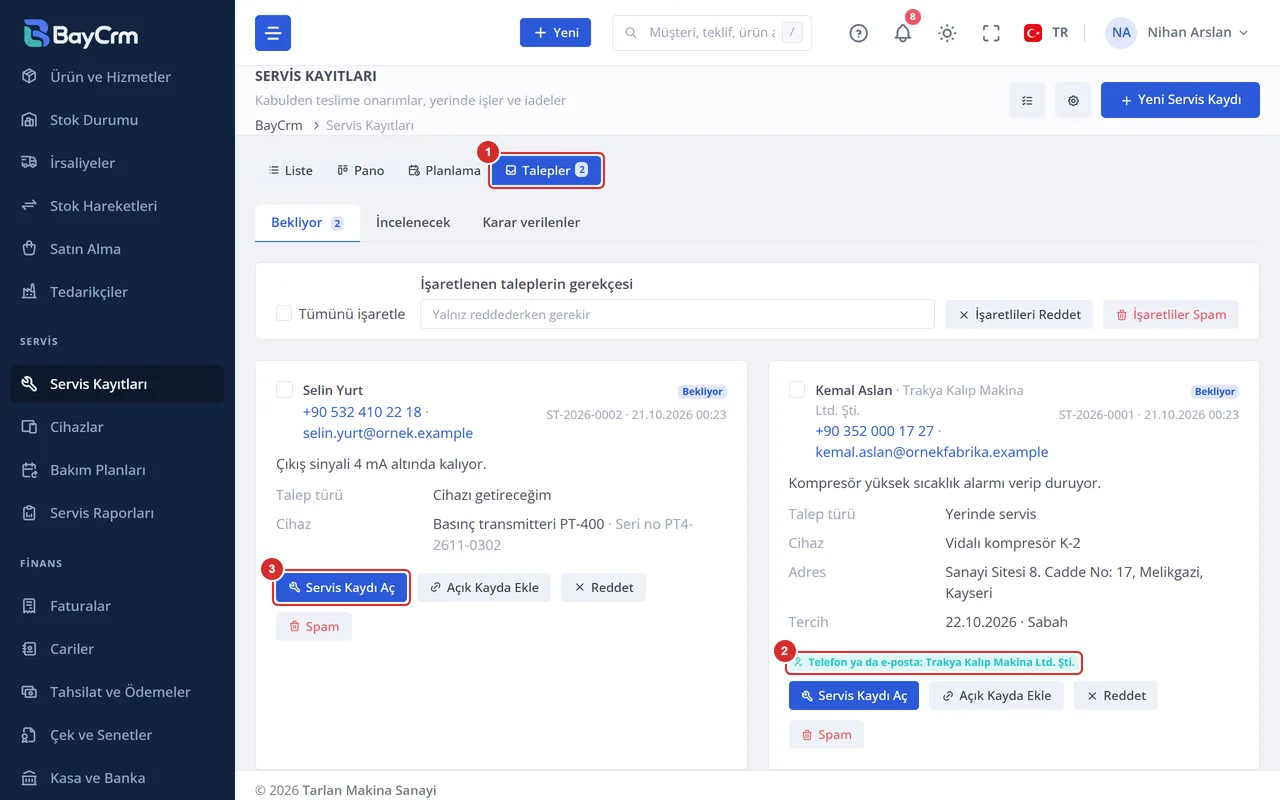The width and height of the screenshot is (1280, 800).
Task: Click the Turkish flag language icon
Action: (1033, 33)
